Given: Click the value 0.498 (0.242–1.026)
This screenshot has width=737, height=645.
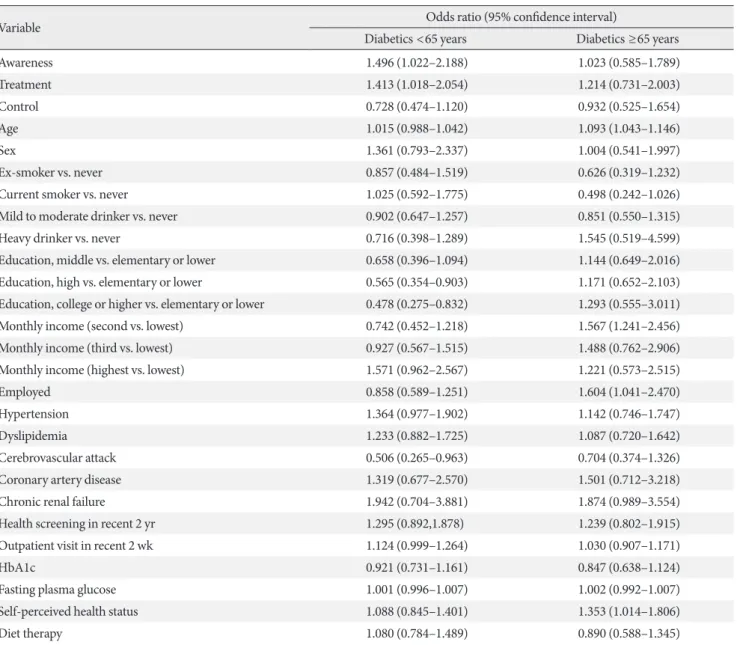Looking at the screenshot, I should coord(629,194).
